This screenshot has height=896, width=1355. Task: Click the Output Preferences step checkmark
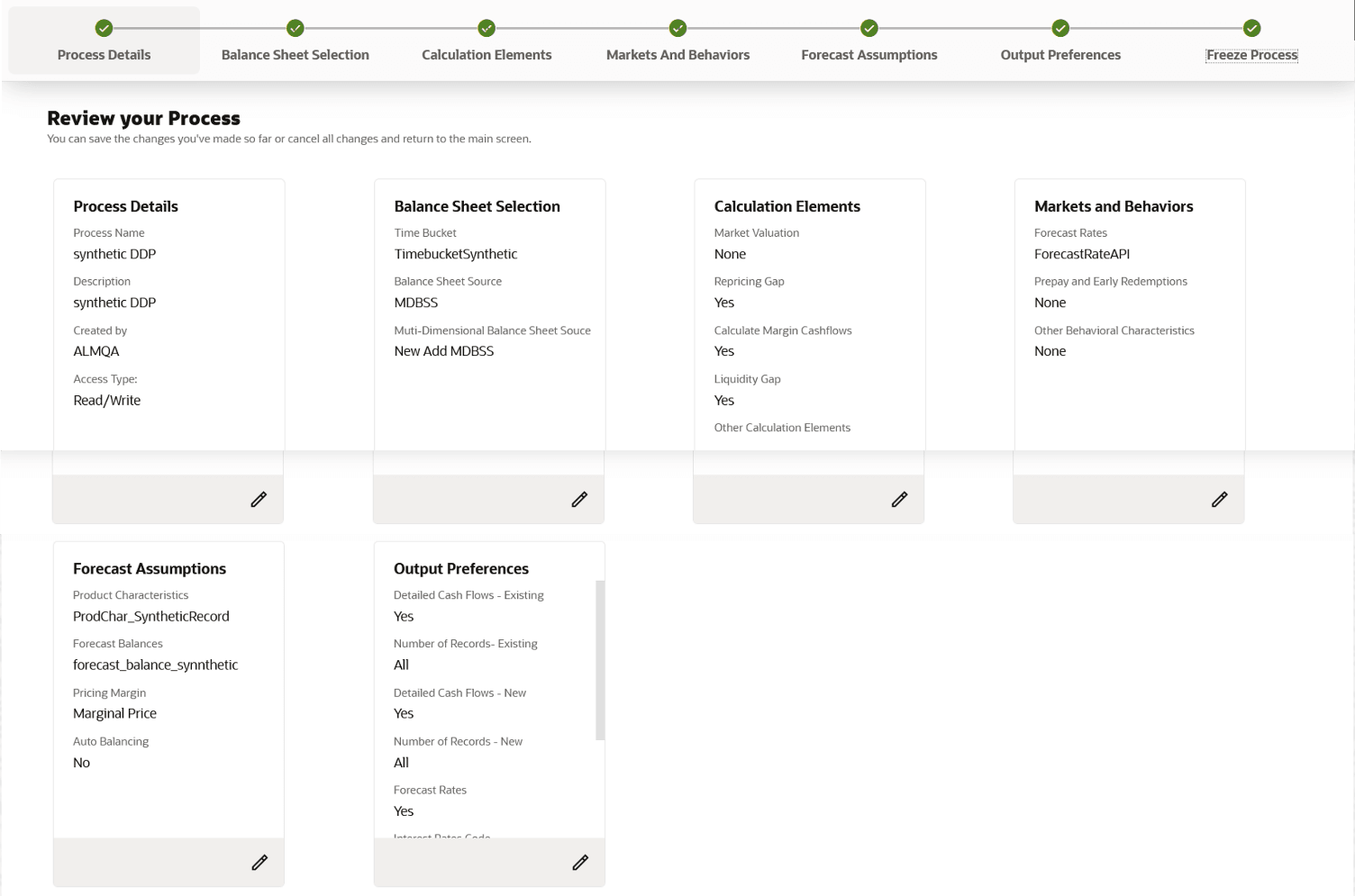1060,28
